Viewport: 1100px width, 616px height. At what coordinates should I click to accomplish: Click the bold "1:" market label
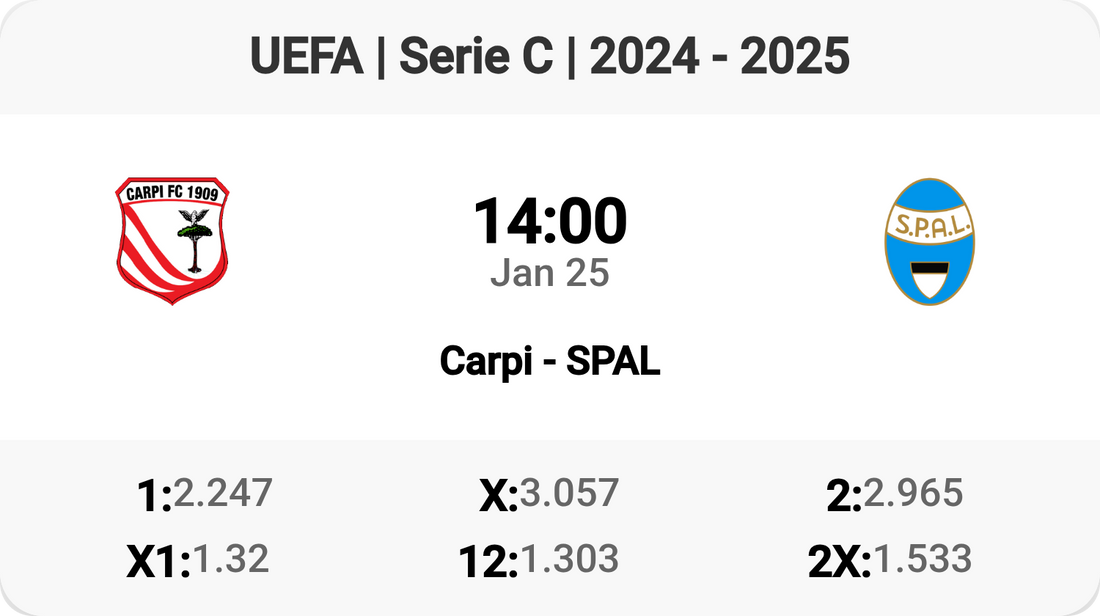154,496
